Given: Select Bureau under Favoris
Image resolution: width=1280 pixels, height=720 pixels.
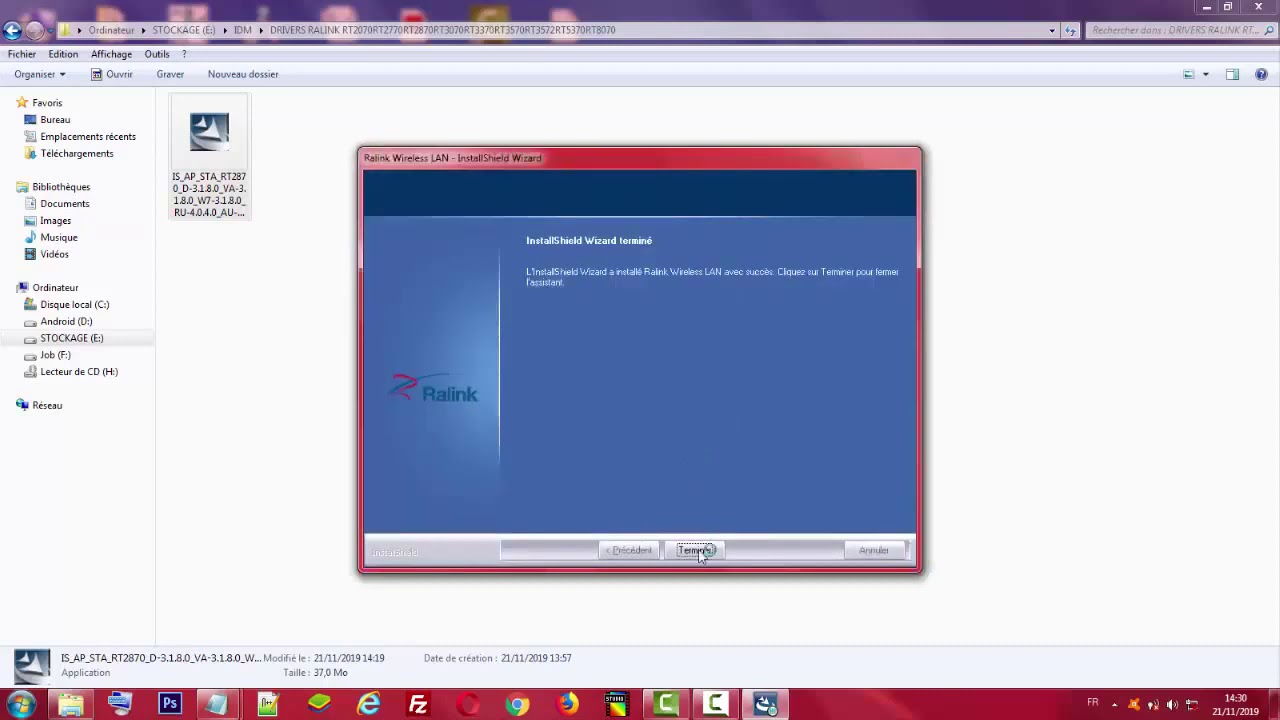Looking at the screenshot, I should click(x=55, y=120).
